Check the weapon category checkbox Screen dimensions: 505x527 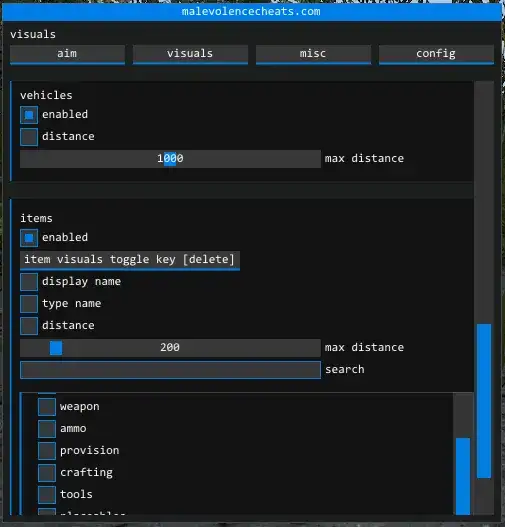click(x=47, y=407)
